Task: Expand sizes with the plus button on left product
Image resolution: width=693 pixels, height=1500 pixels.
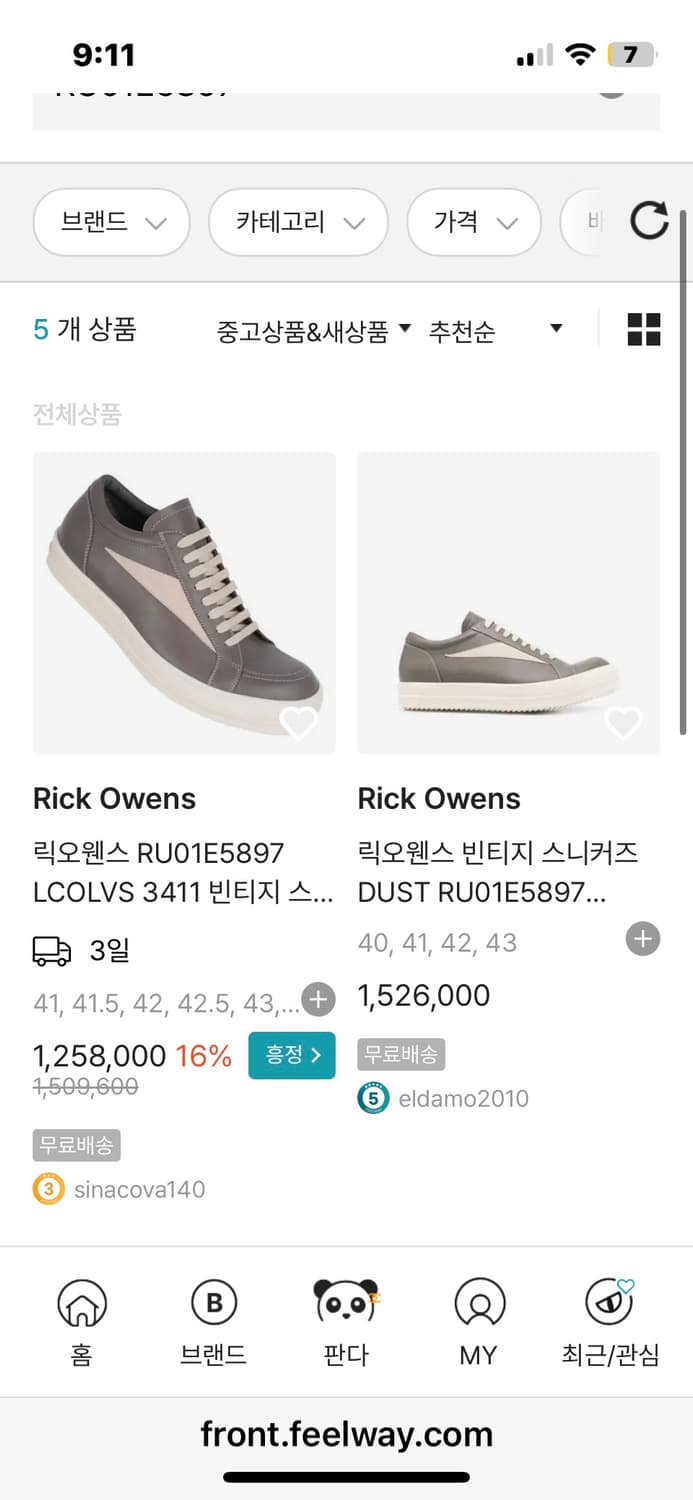Action: coord(317,999)
